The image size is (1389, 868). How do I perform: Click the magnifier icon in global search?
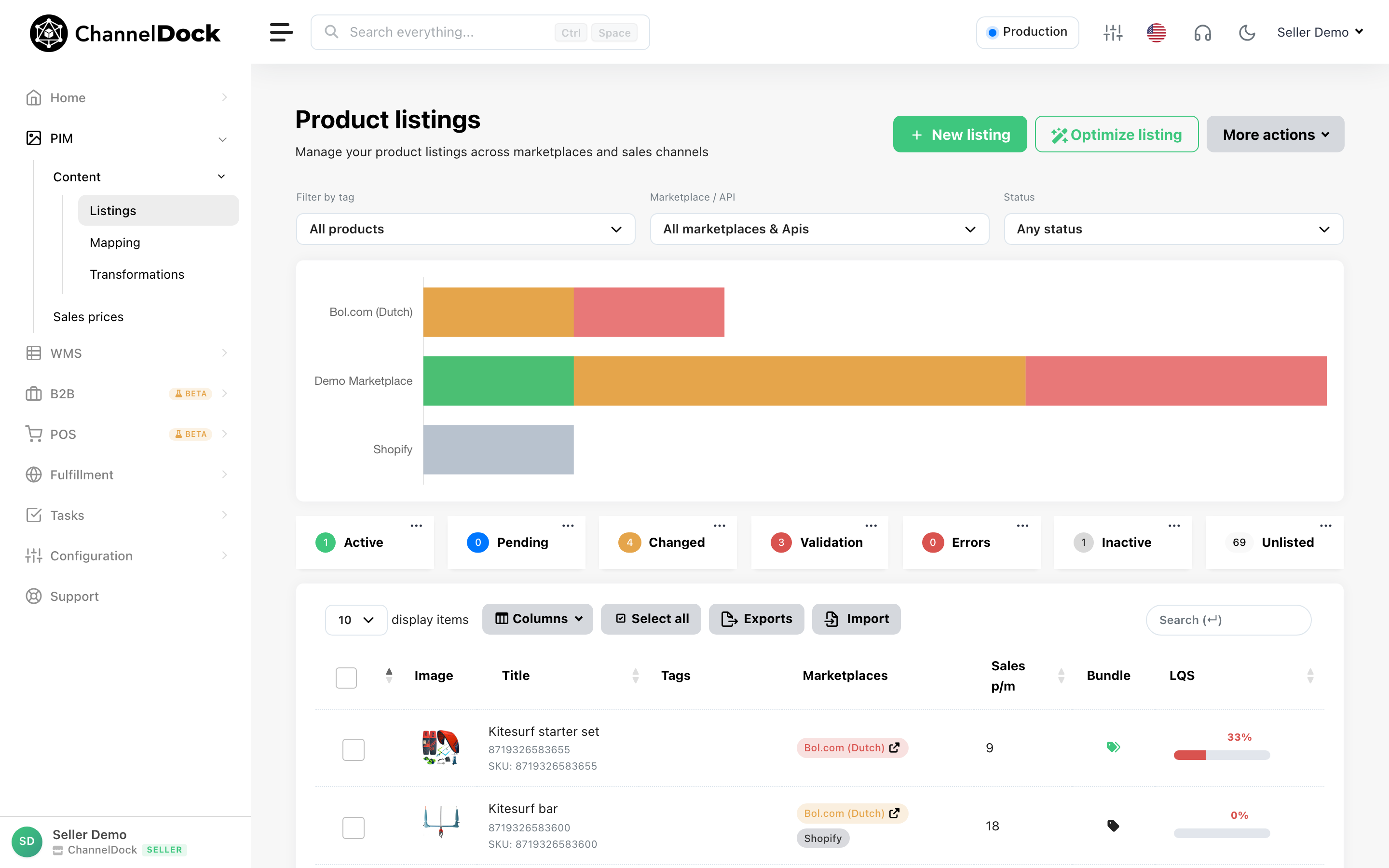331,31
